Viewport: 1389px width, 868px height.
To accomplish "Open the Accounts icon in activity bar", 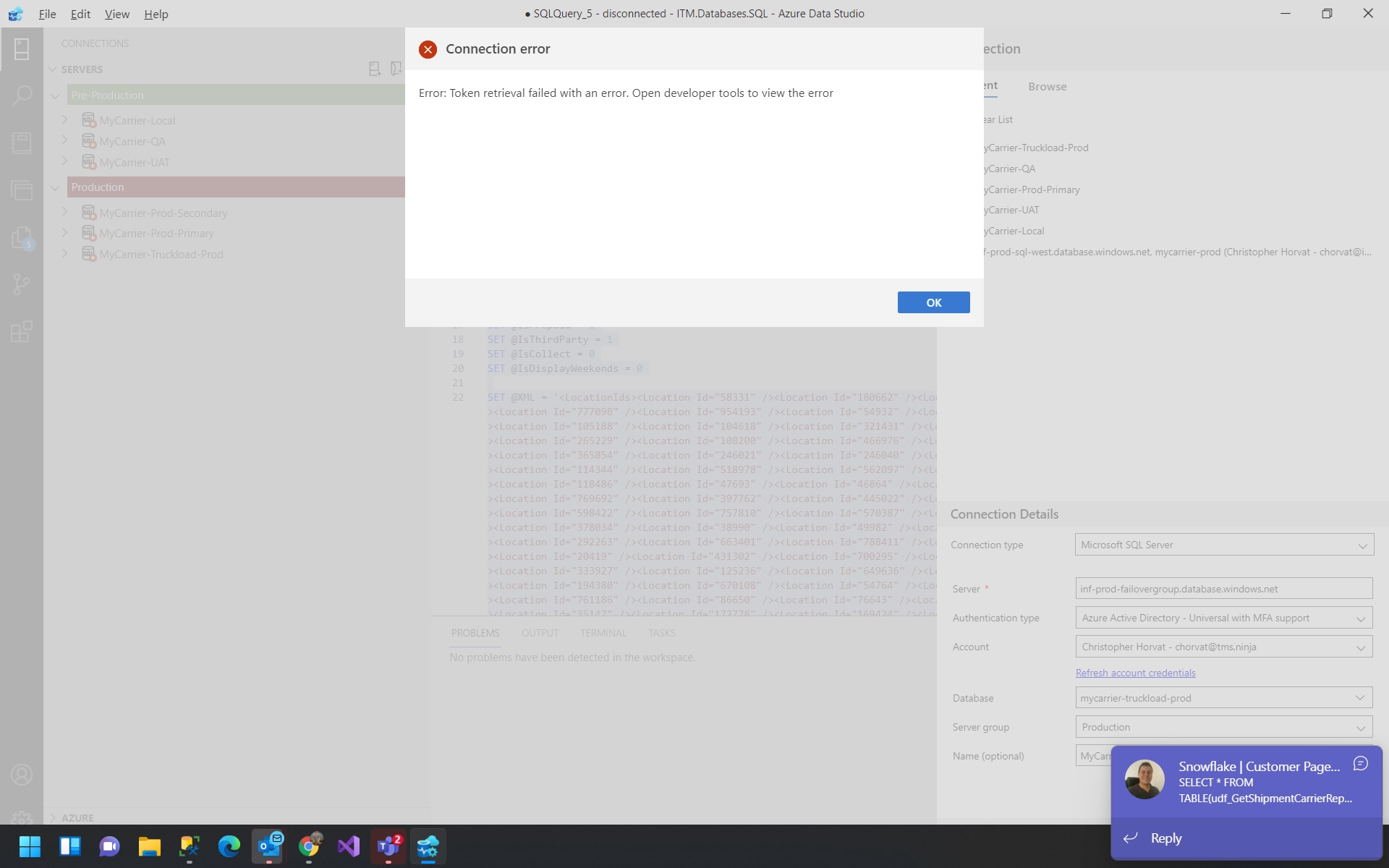I will coord(22,775).
